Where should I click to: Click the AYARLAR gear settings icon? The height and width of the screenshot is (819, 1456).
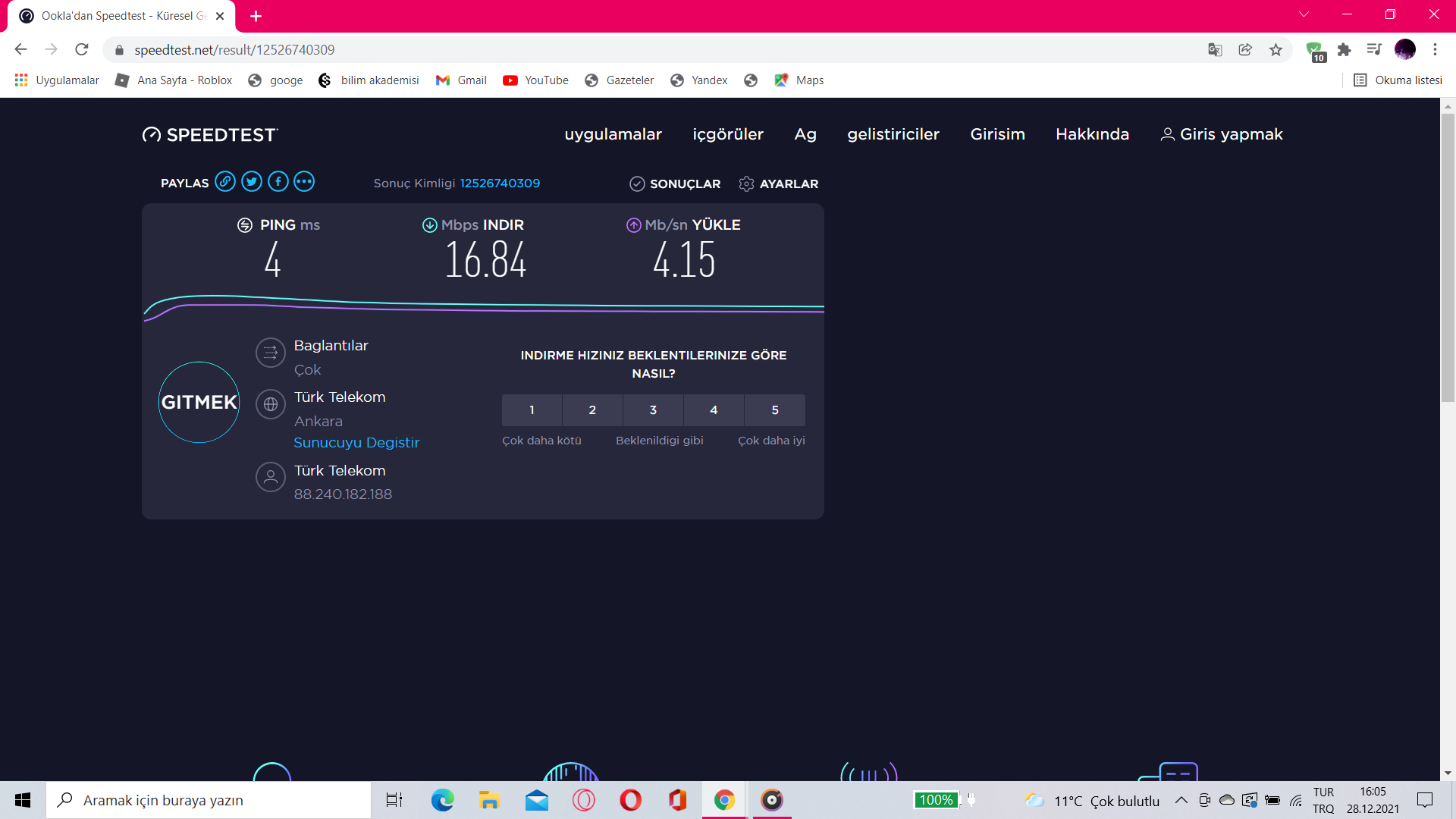tap(746, 184)
